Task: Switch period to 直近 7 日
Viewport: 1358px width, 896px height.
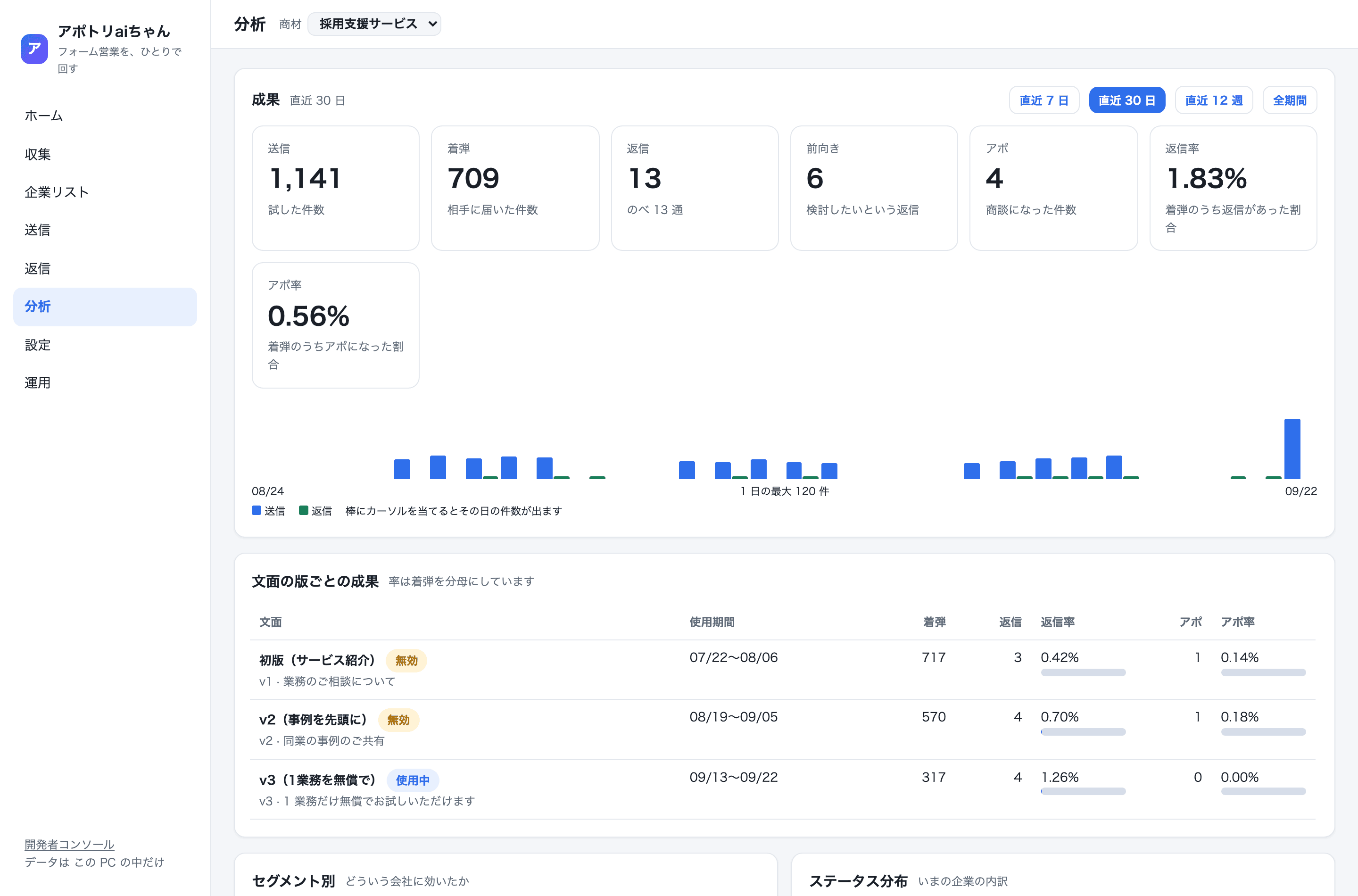Action: point(1044,100)
